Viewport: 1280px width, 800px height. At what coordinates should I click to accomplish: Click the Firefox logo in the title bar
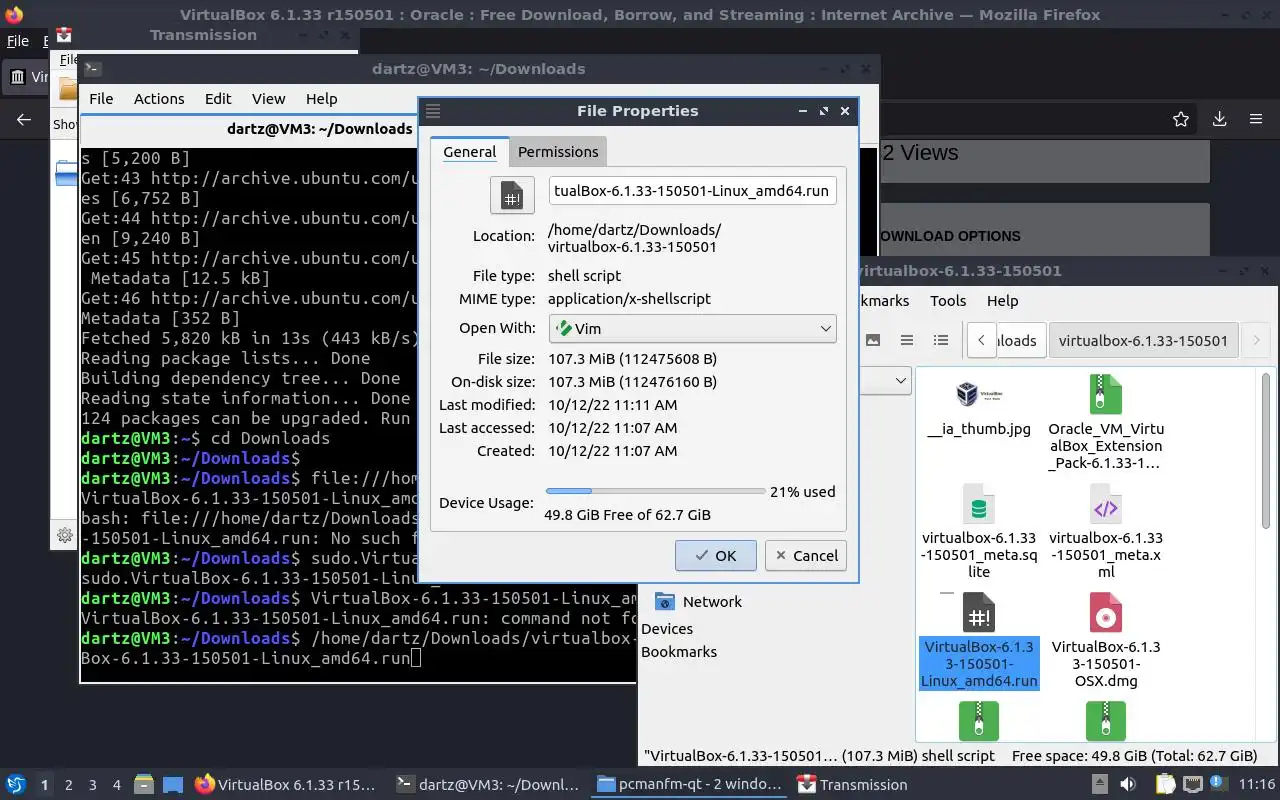point(14,15)
